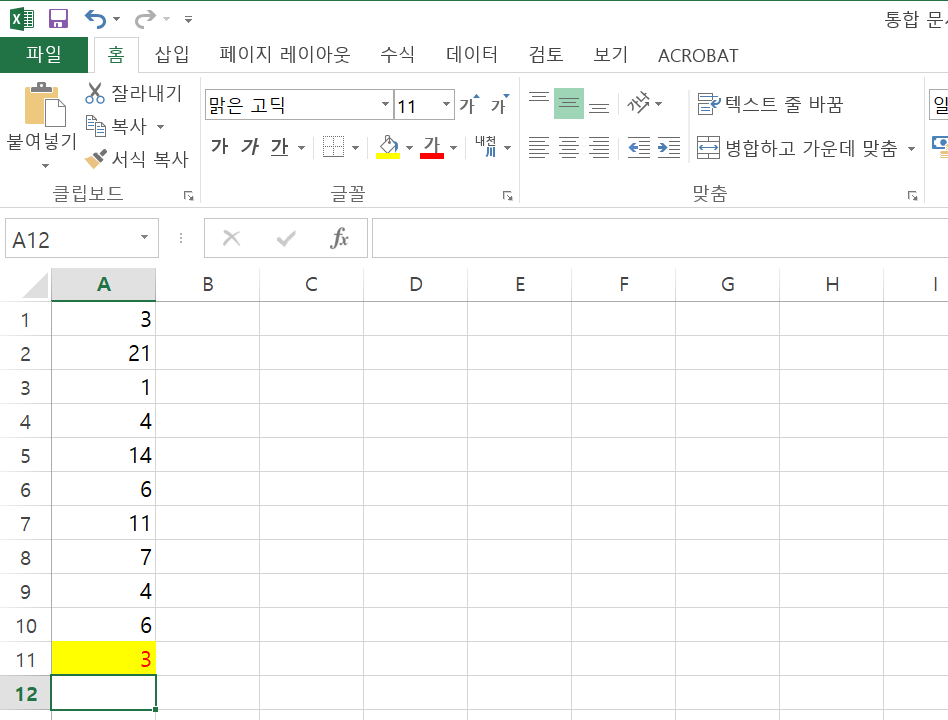Undo the last action
Screen dimensions: 948x720
pos(96,19)
